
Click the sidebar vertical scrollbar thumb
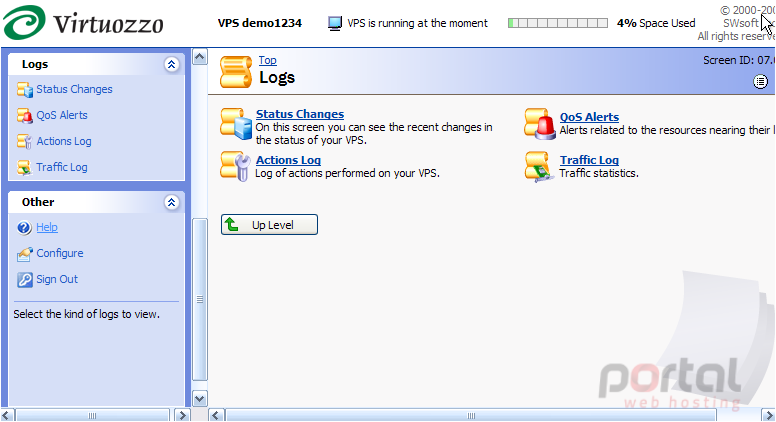pos(200,299)
